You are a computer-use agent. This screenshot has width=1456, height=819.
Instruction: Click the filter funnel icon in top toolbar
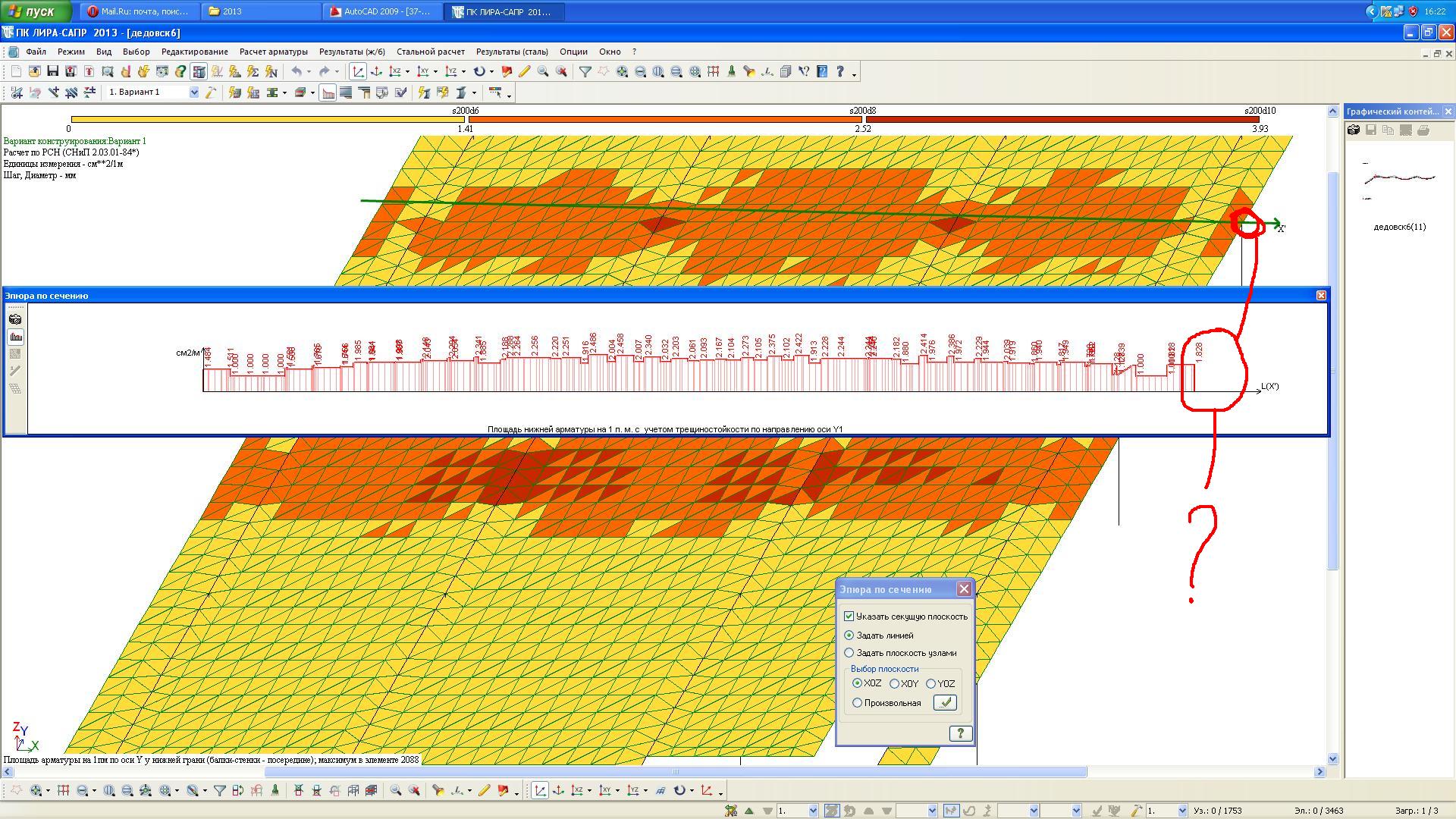(585, 71)
